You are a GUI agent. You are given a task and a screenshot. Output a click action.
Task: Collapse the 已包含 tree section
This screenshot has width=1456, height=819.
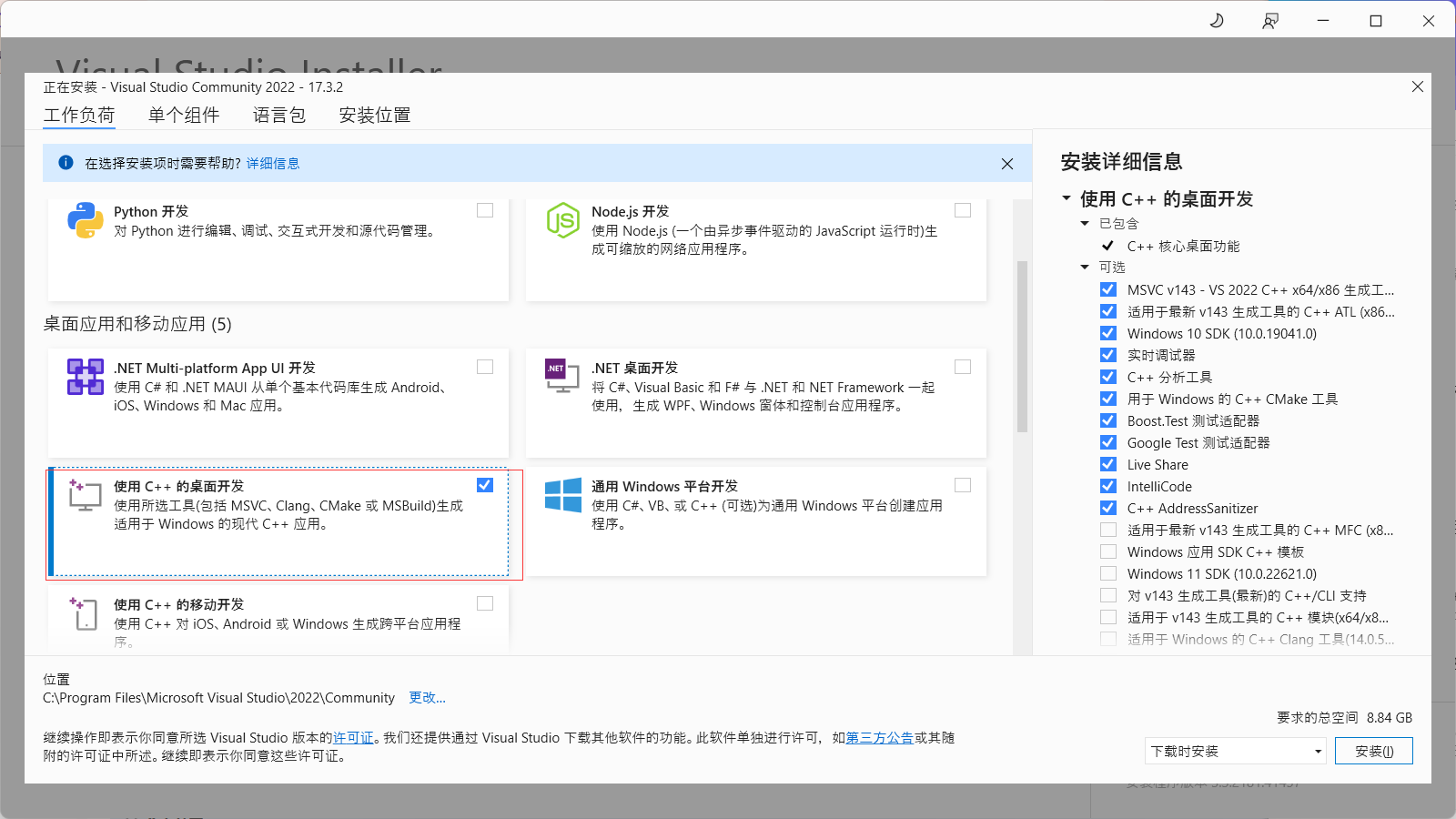pyautogui.click(x=1085, y=224)
